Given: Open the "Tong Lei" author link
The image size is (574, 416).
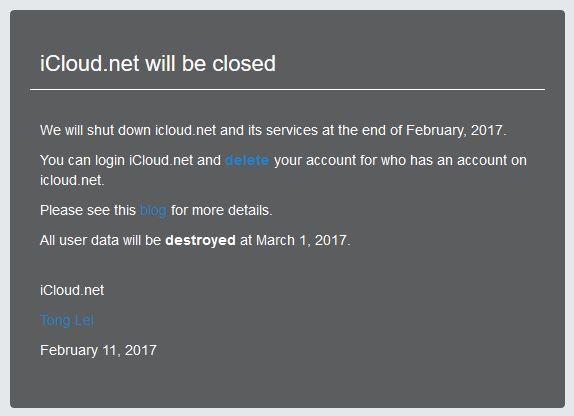Looking at the screenshot, I should coord(67,320).
